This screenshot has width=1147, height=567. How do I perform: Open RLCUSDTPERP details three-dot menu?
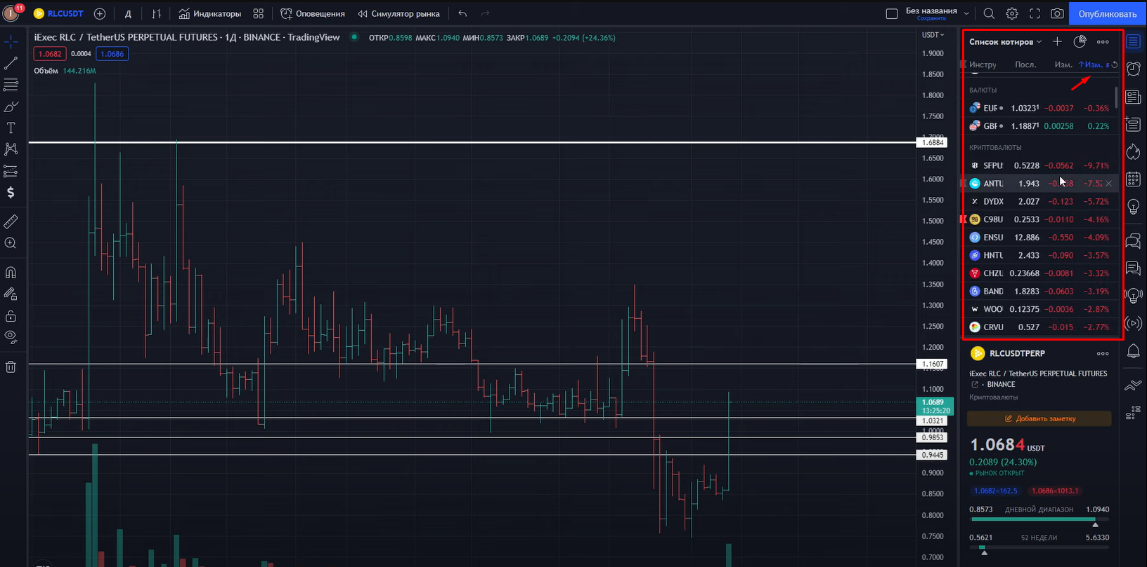click(1102, 353)
